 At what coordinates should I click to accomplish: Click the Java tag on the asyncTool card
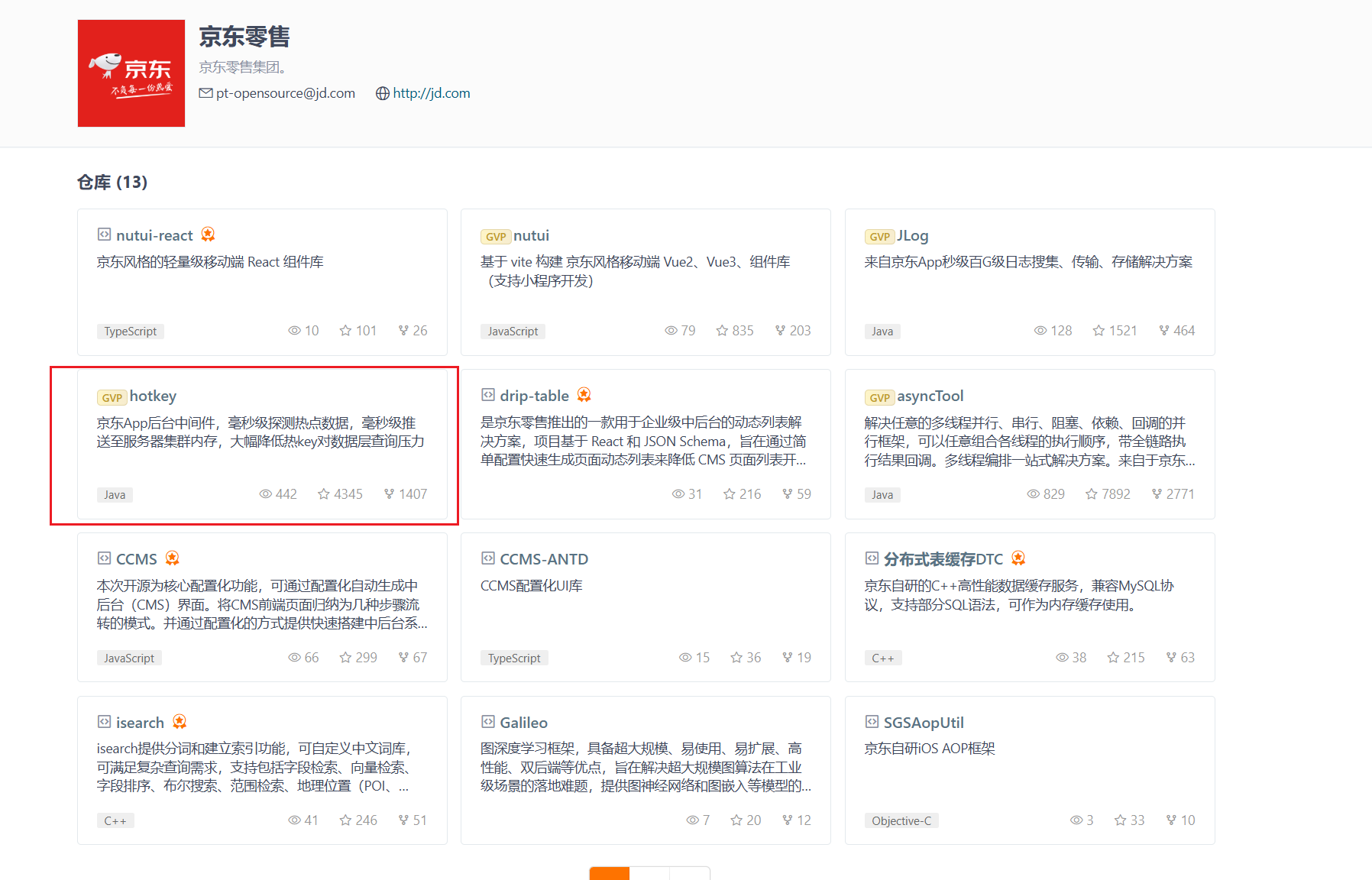882,495
